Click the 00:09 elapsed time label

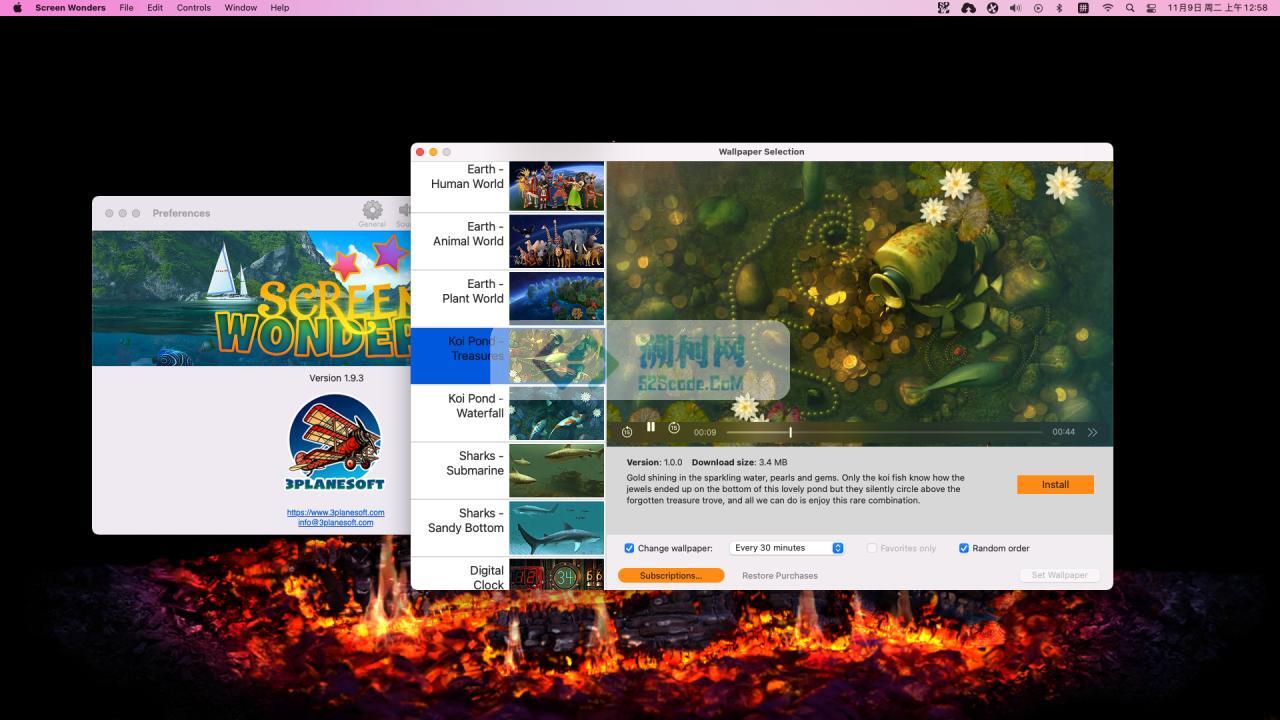click(x=705, y=432)
